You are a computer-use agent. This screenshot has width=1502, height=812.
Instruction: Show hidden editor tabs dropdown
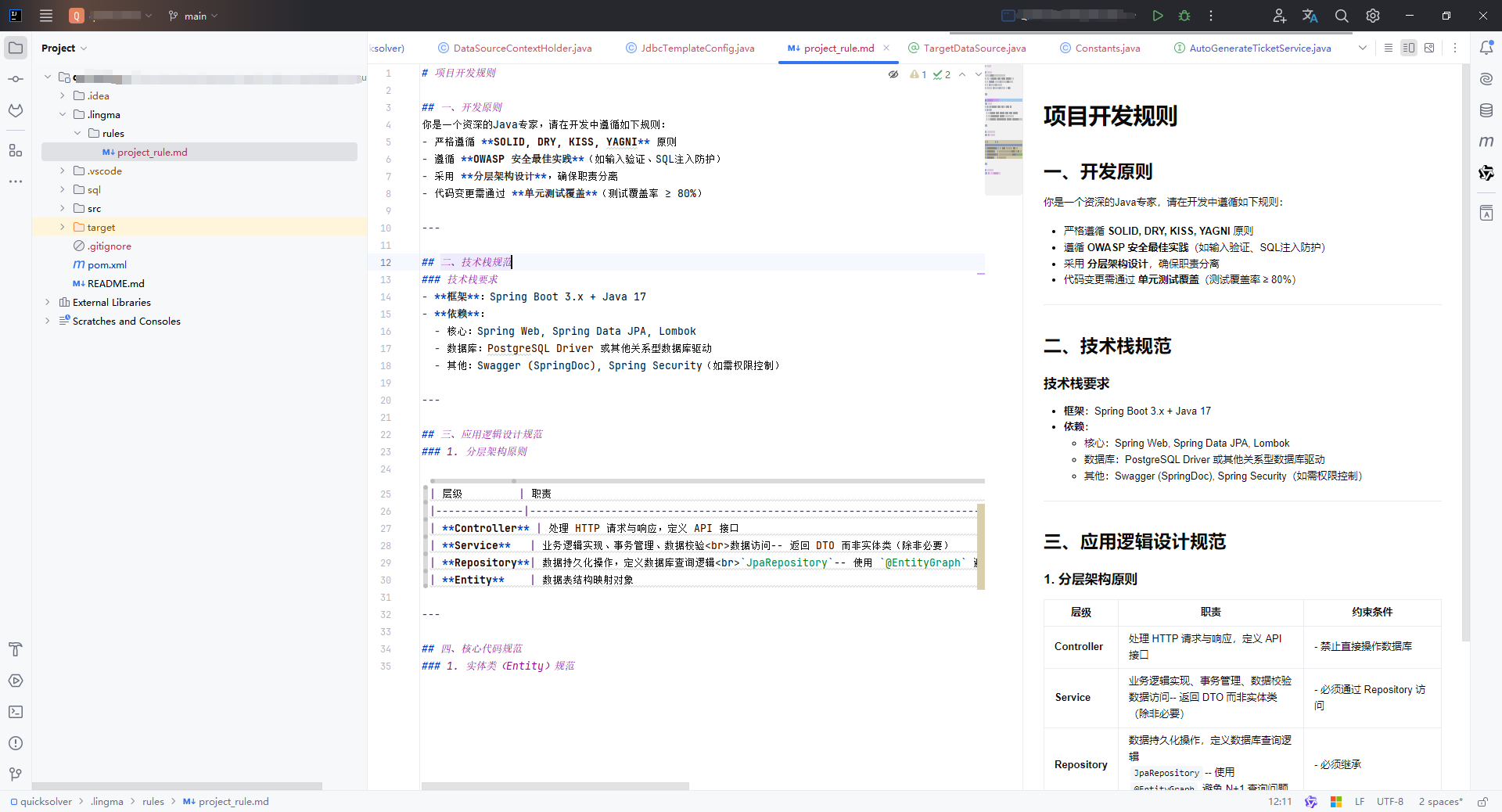(x=1363, y=48)
